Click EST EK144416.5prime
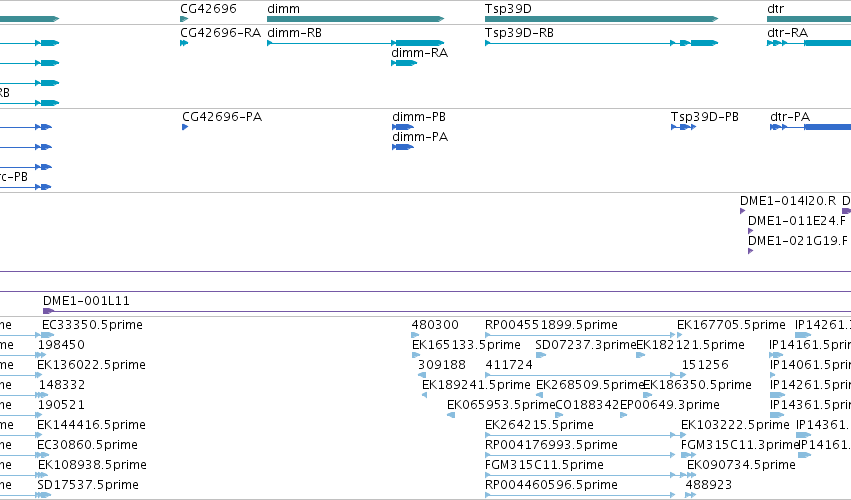This screenshot has height=500, width=851. 91,425
